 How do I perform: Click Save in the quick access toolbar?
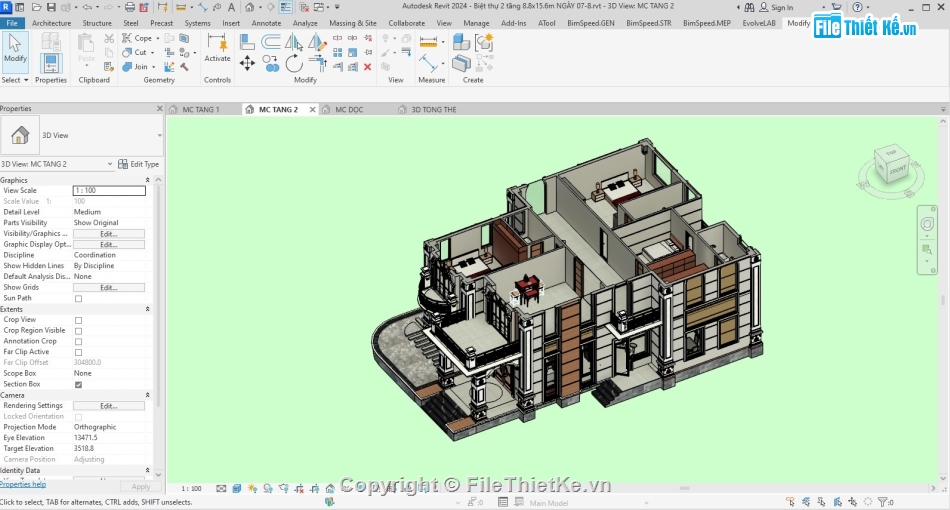[x=51, y=7]
